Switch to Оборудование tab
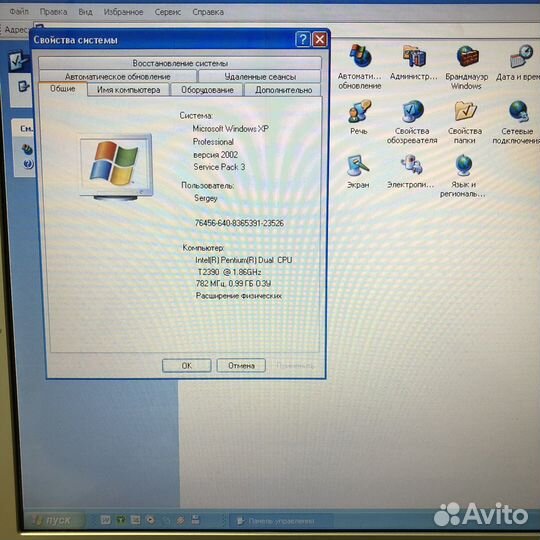This screenshot has height=540, width=540. pyautogui.click(x=207, y=90)
